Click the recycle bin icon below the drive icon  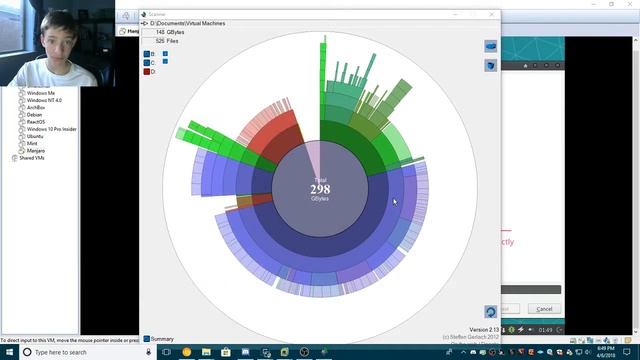point(491,65)
